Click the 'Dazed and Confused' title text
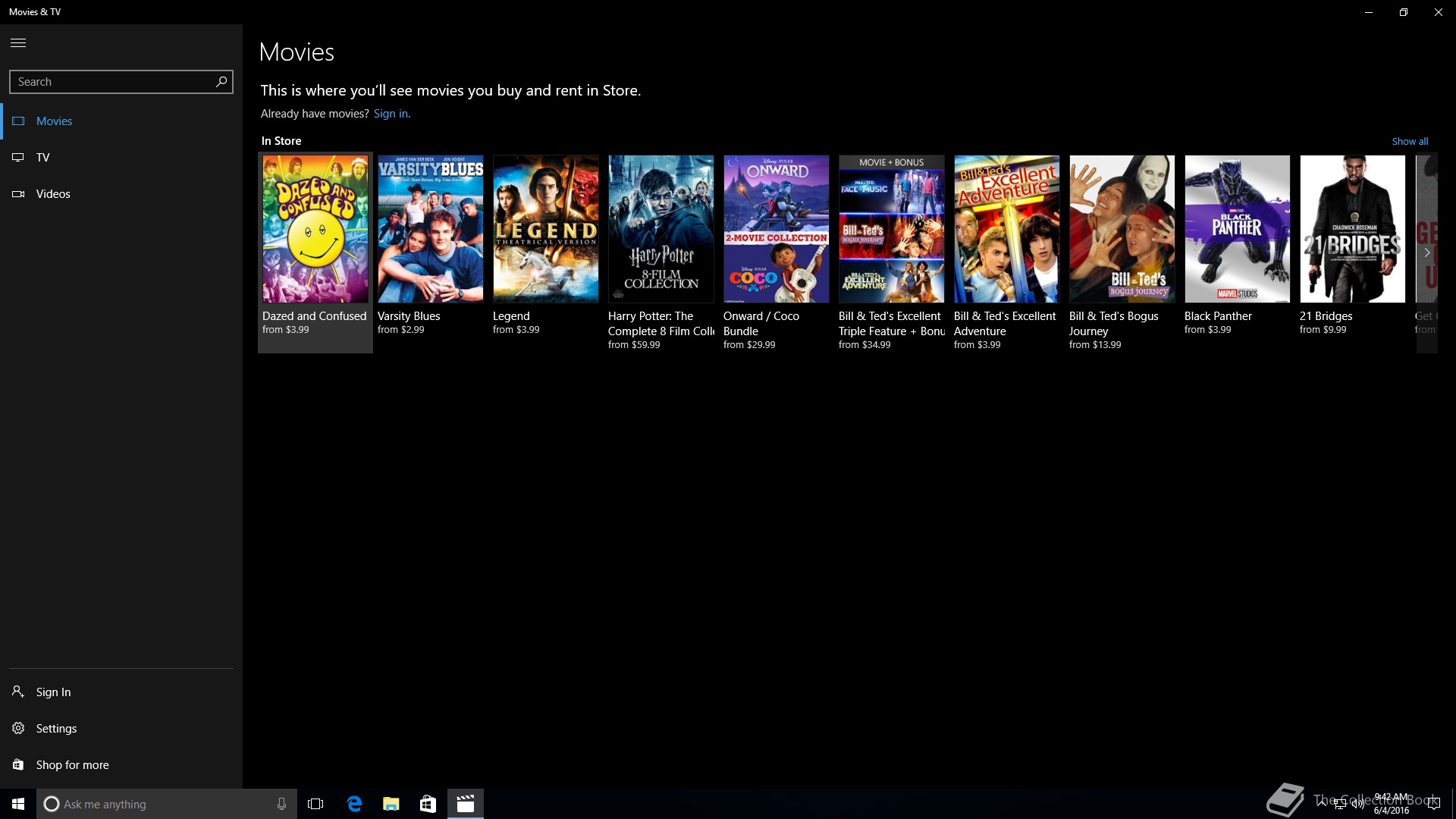 pyautogui.click(x=314, y=316)
